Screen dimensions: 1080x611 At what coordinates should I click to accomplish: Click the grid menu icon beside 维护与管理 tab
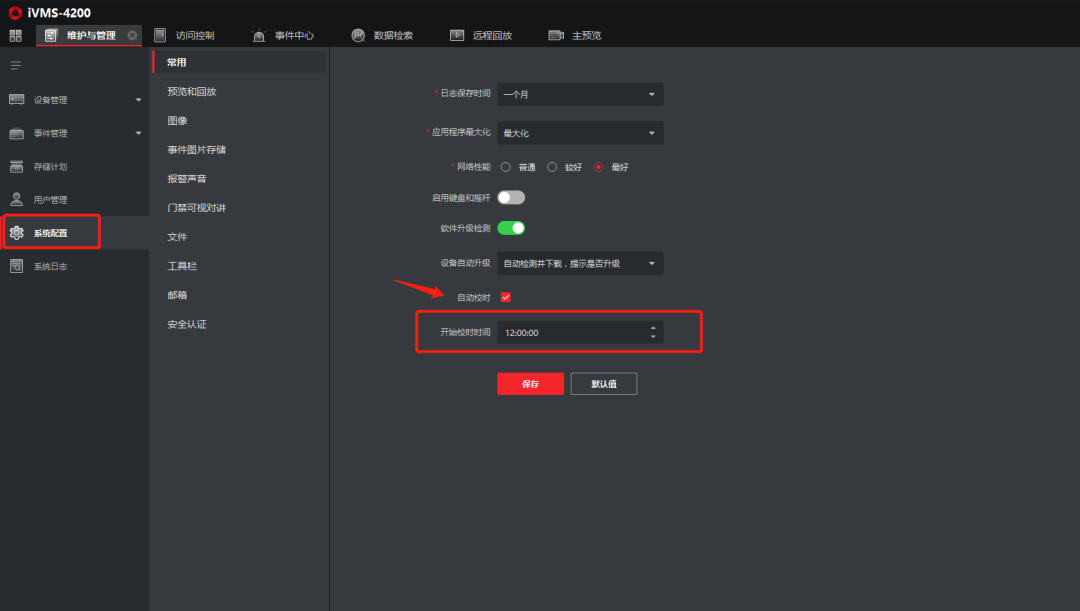[x=16, y=36]
